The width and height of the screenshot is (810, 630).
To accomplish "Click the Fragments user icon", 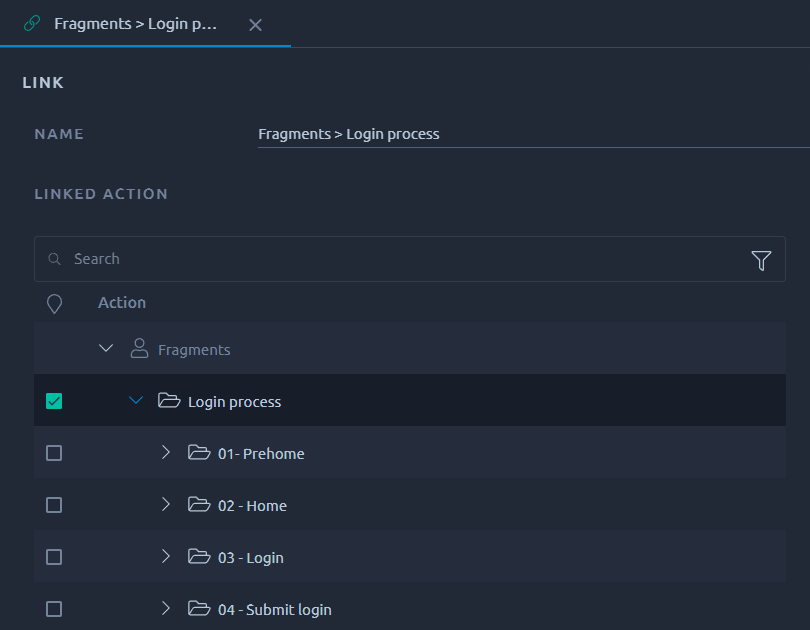I will [139, 349].
